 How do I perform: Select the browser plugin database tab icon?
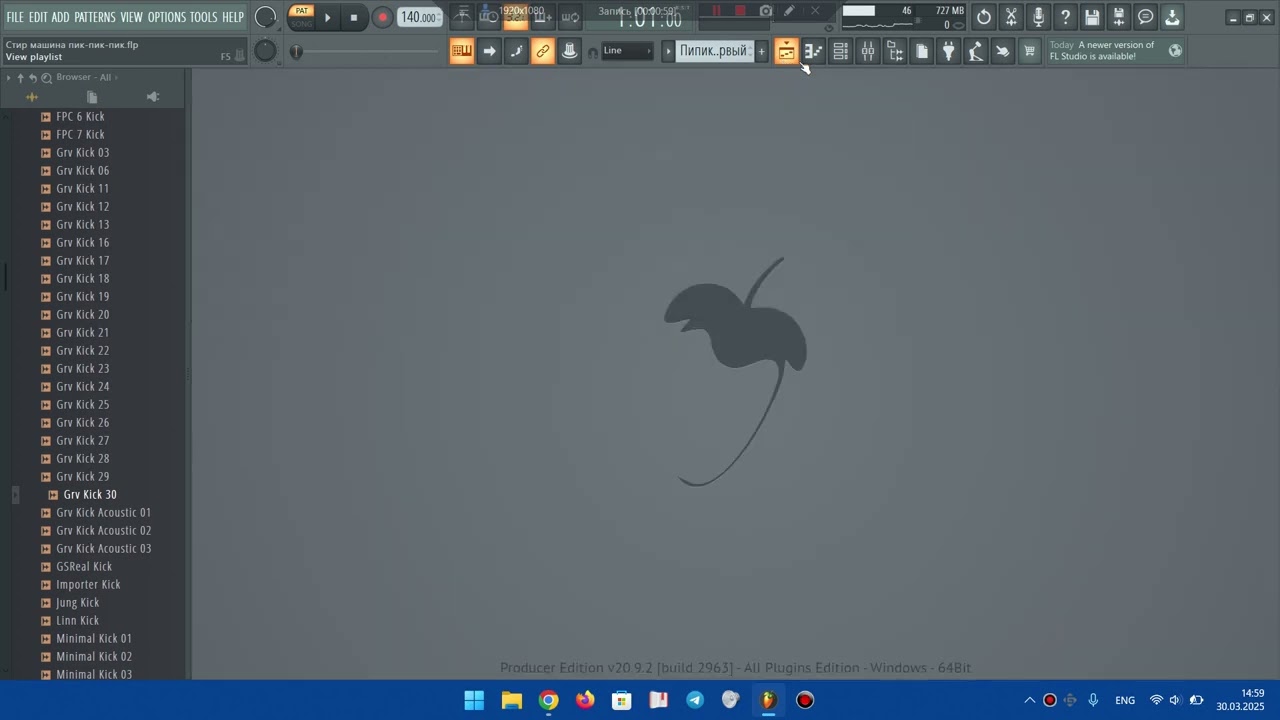tap(152, 97)
